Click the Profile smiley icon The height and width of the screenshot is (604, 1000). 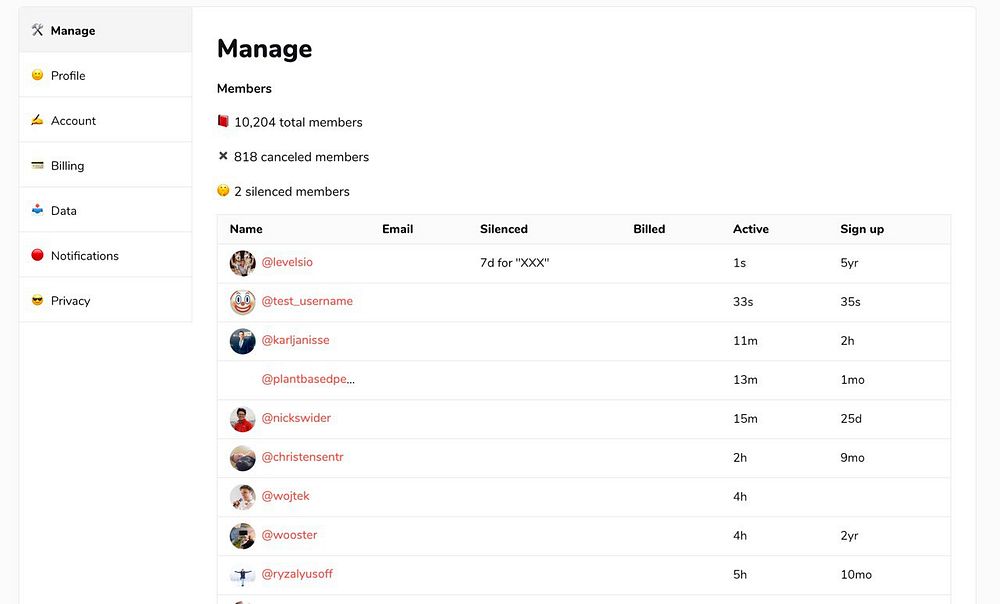[37, 75]
